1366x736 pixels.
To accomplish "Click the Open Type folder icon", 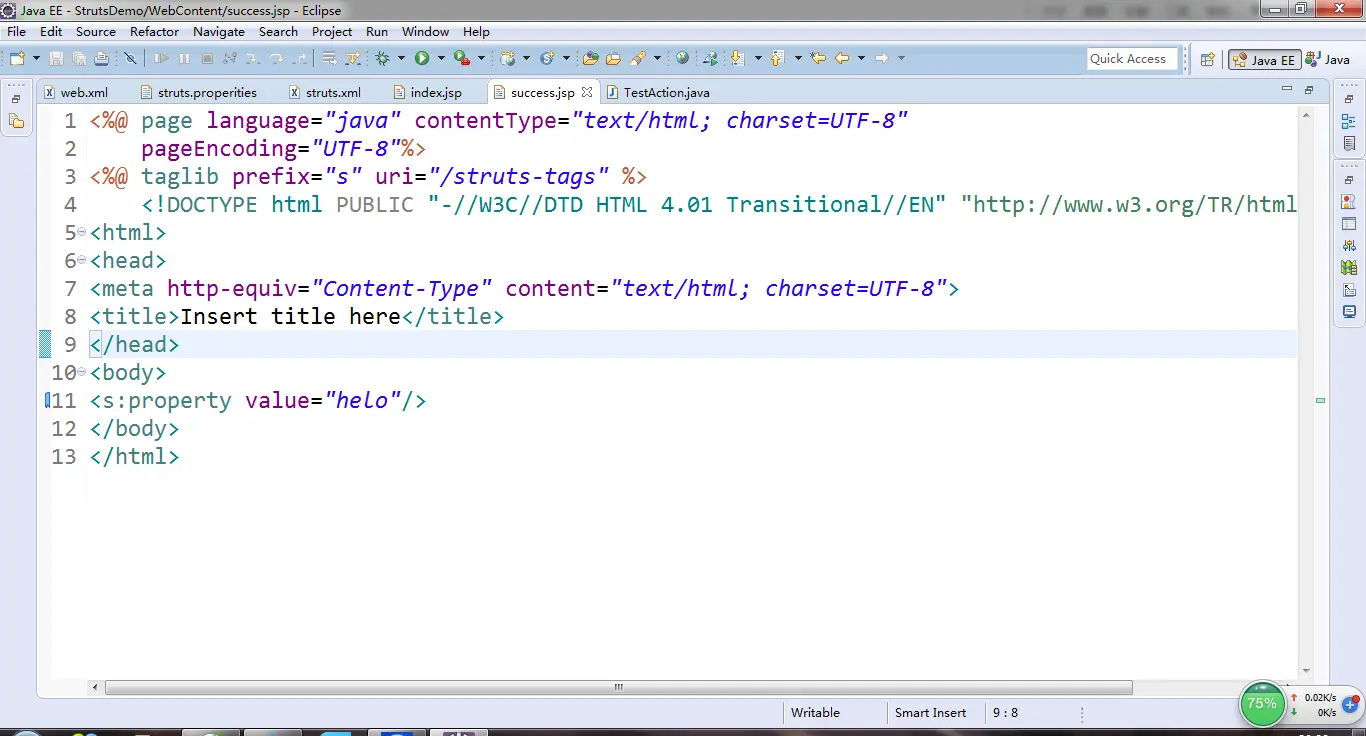I will [590, 58].
